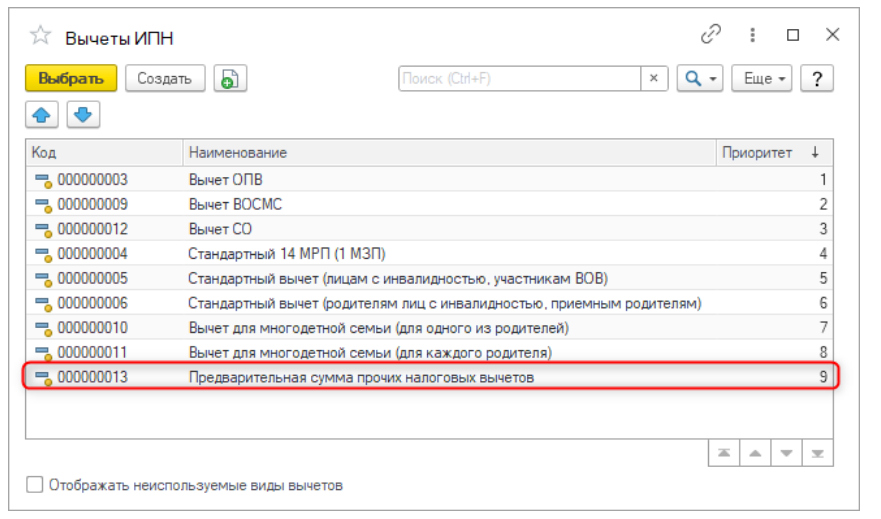Screen dimensions: 881x519
Task: Click the 'Выбрать' button
Action: 71,79
